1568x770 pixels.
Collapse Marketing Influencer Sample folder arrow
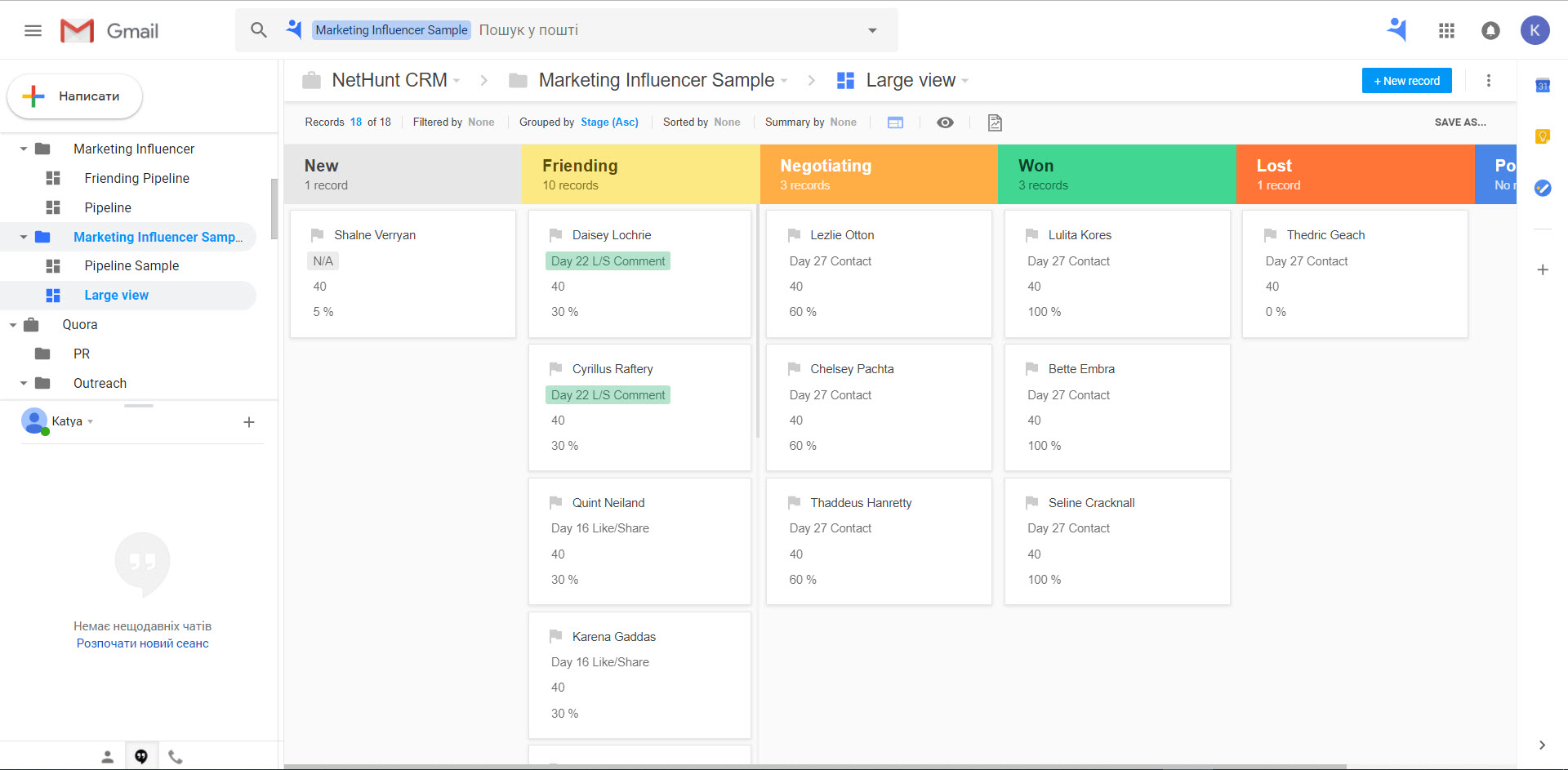point(24,237)
